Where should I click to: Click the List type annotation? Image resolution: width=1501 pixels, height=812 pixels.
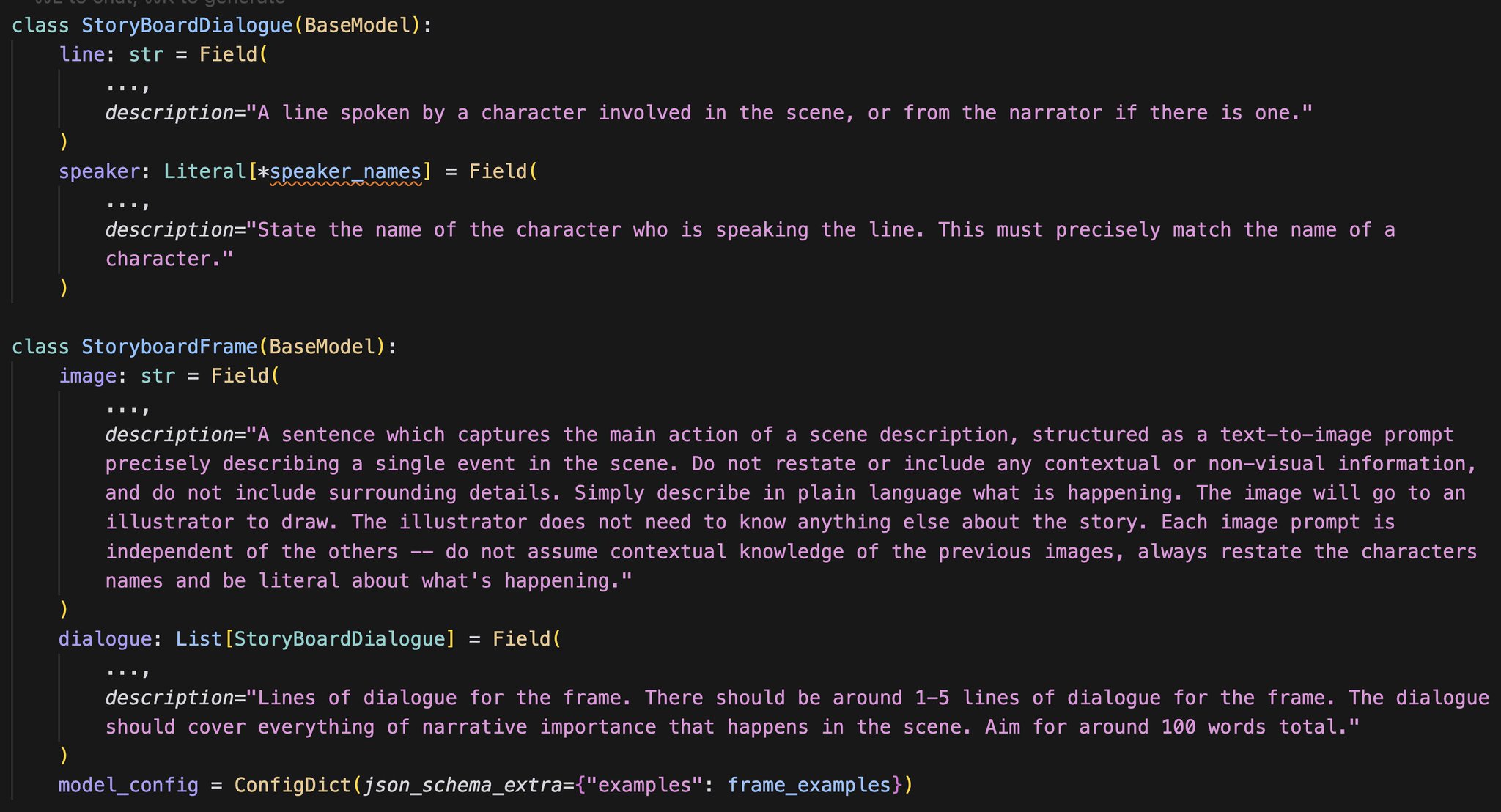point(199,639)
